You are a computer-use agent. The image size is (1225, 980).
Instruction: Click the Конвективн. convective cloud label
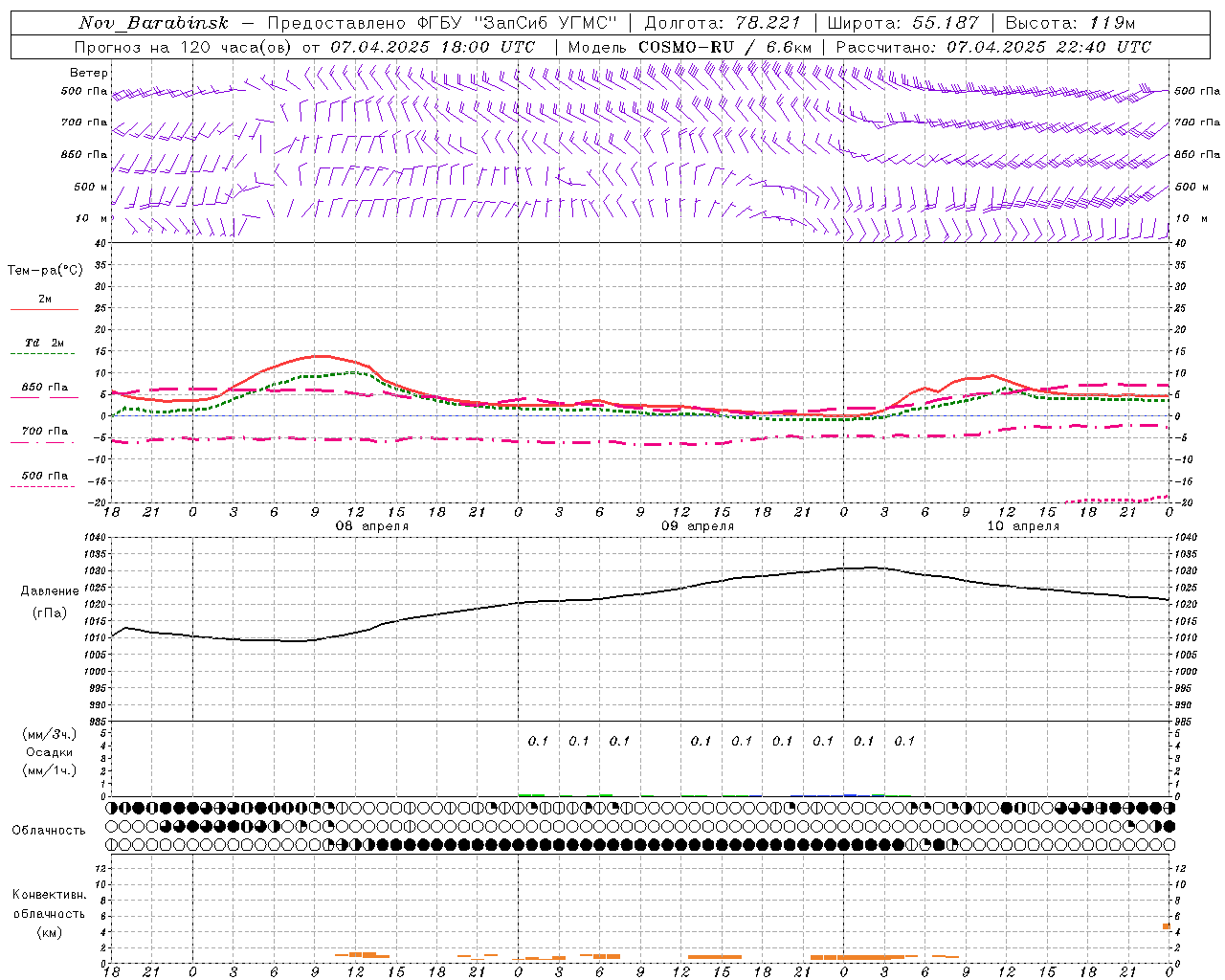(x=49, y=895)
